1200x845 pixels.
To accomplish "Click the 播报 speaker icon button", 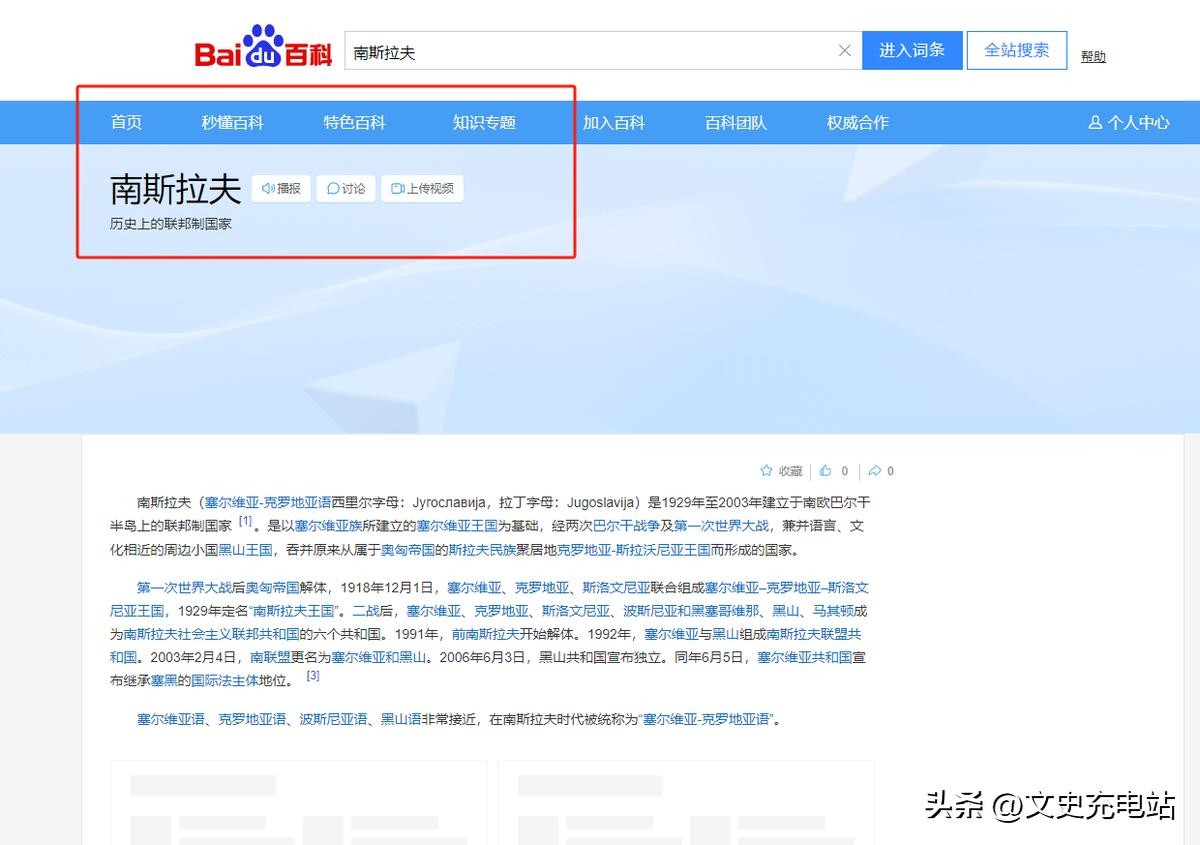I will click(x=281, y=188).
